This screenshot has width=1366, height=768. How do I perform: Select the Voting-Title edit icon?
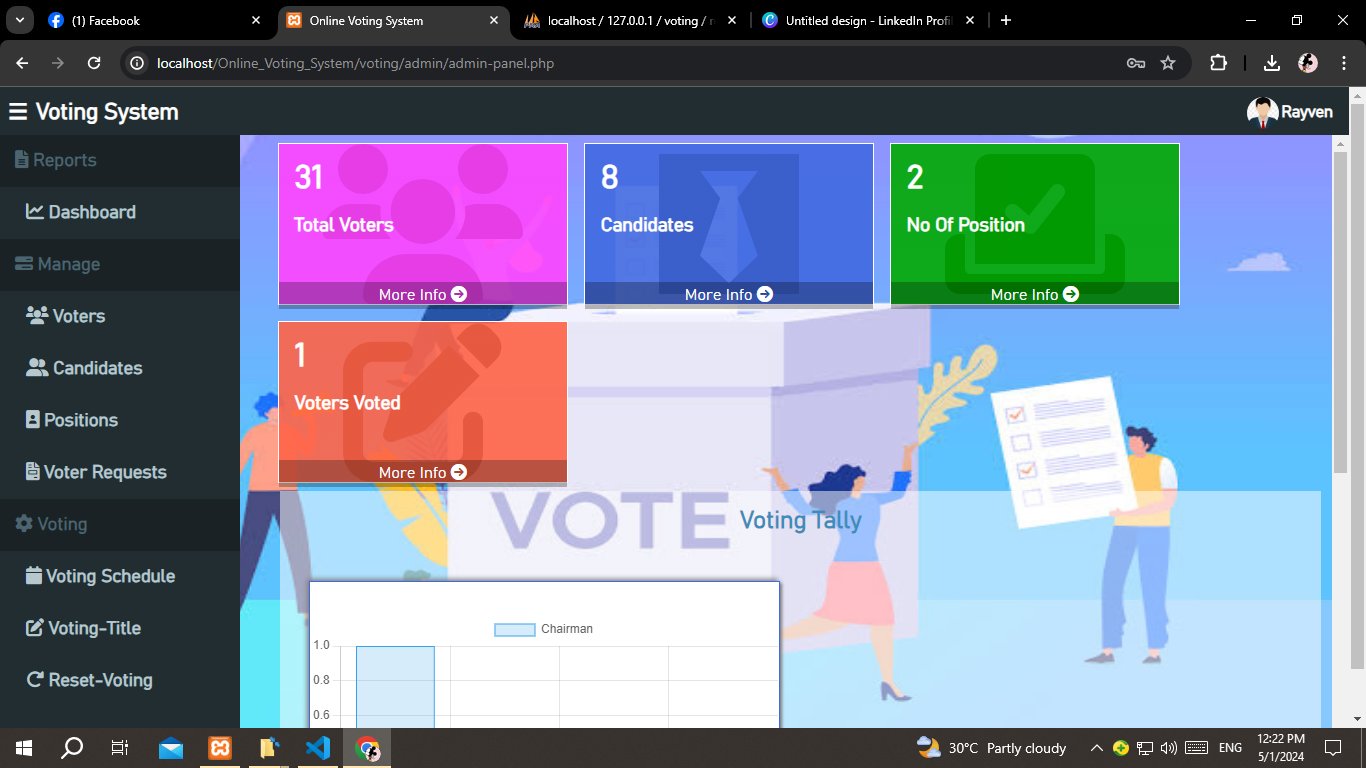[x=37, y=628]
